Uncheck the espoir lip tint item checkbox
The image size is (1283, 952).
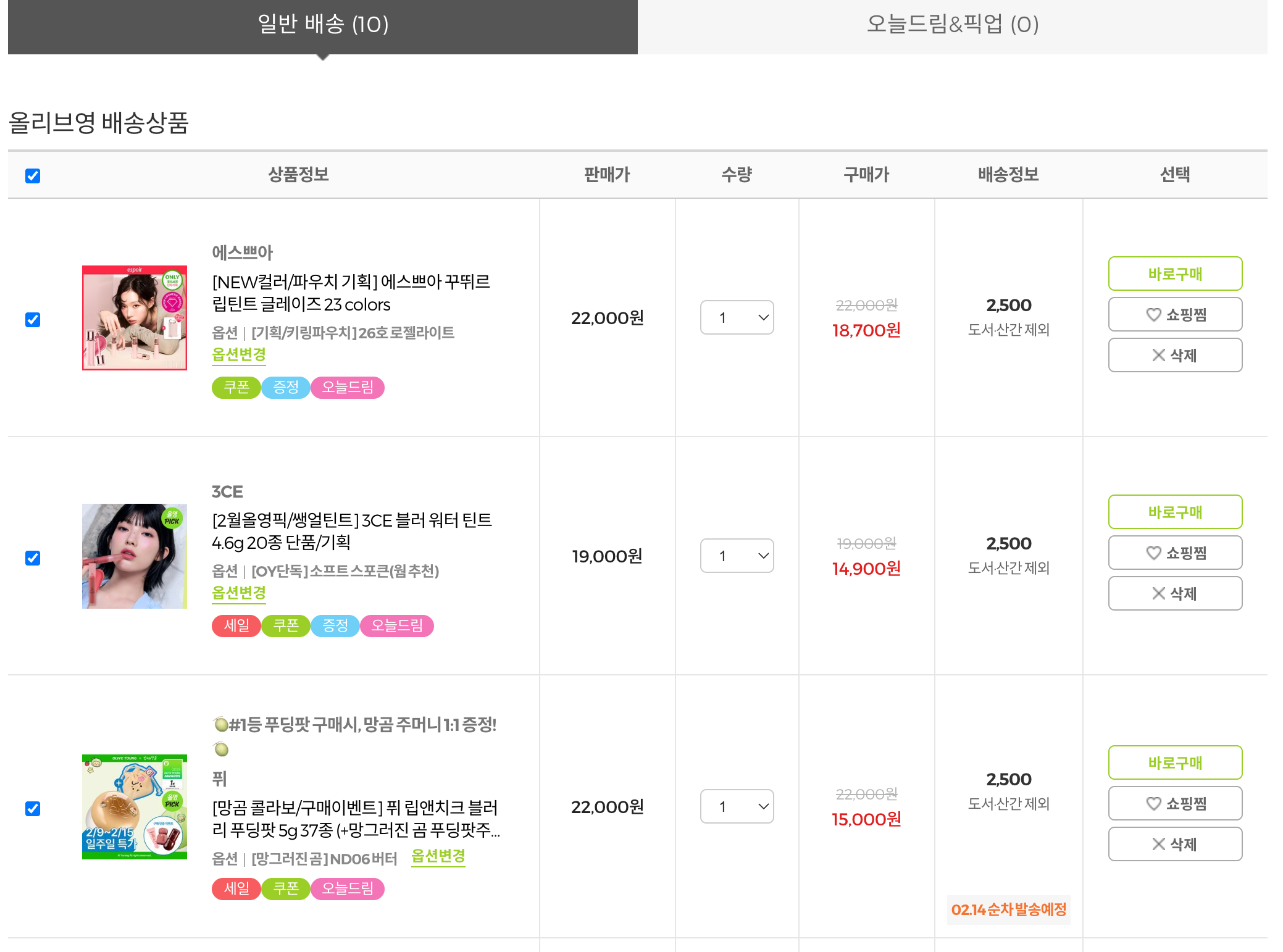[x=33, y=320]
